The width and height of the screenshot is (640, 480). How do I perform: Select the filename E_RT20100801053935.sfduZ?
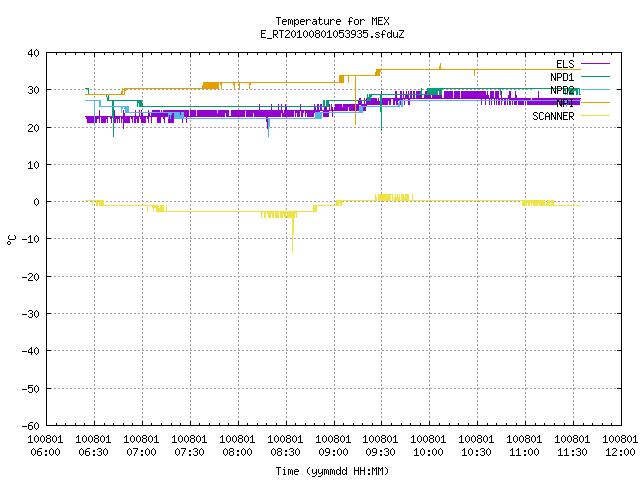332,34
